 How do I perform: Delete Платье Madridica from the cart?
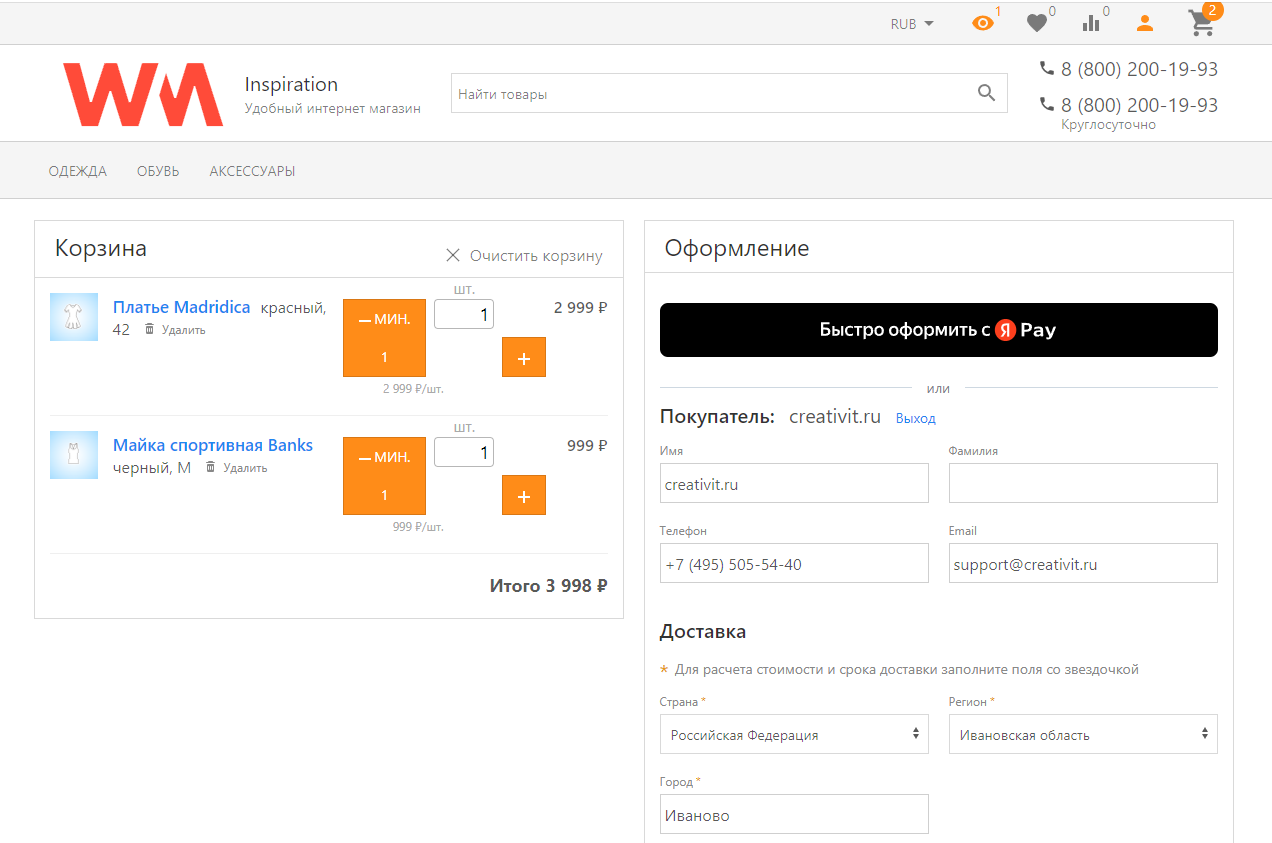[x=176, y=330]
